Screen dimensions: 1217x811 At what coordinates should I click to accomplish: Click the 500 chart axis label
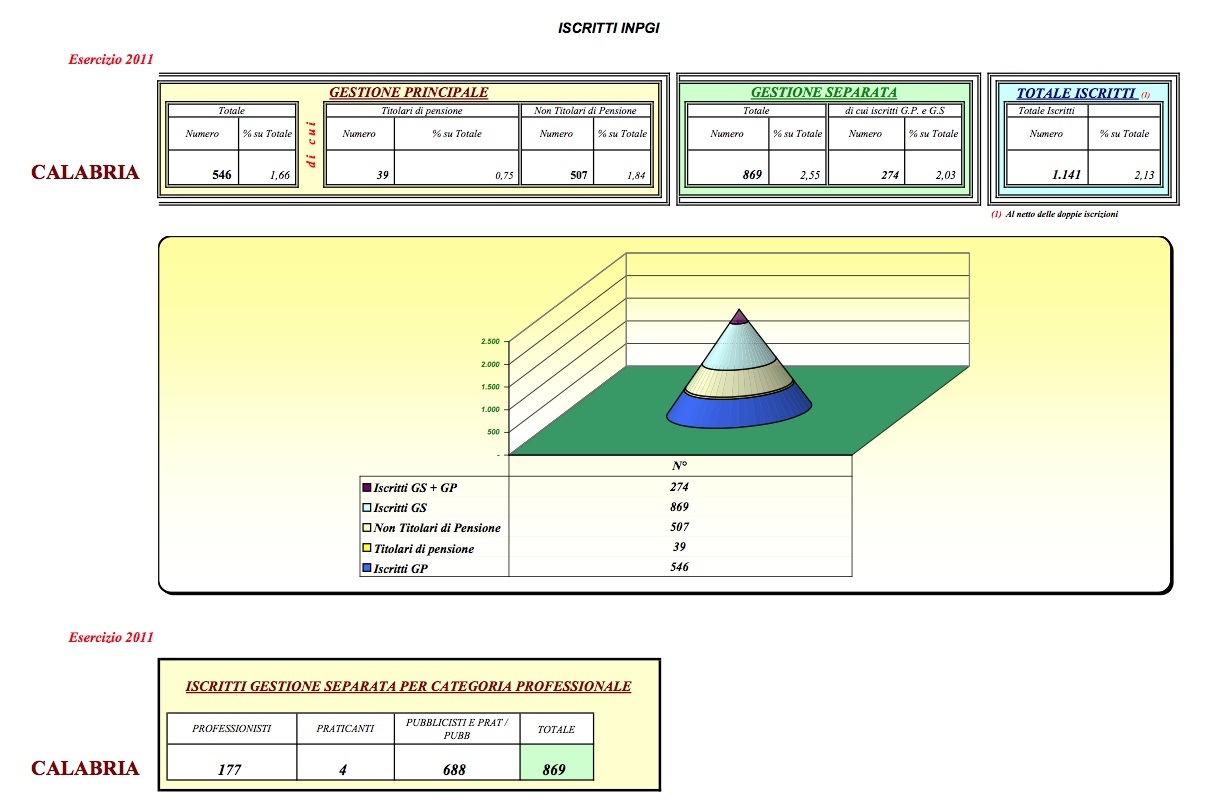[492, 432]
